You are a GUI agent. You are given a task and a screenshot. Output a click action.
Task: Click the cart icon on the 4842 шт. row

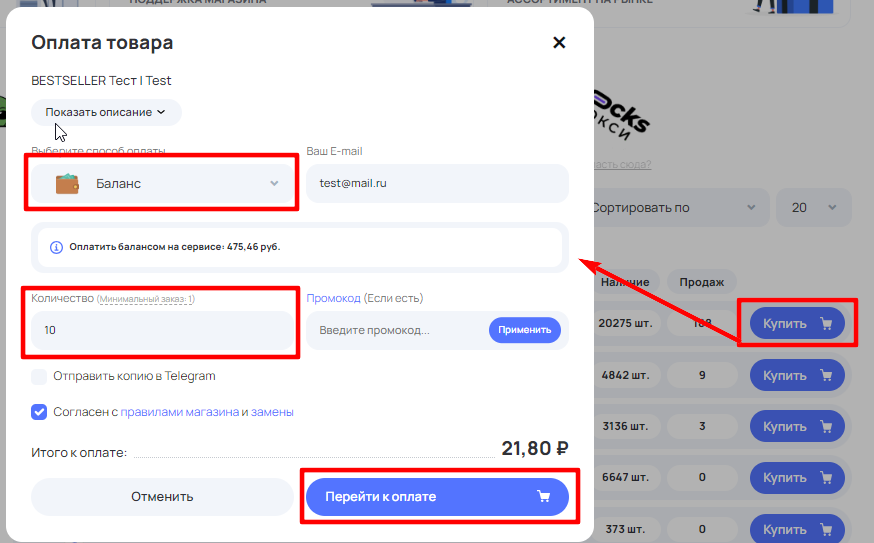826,375
